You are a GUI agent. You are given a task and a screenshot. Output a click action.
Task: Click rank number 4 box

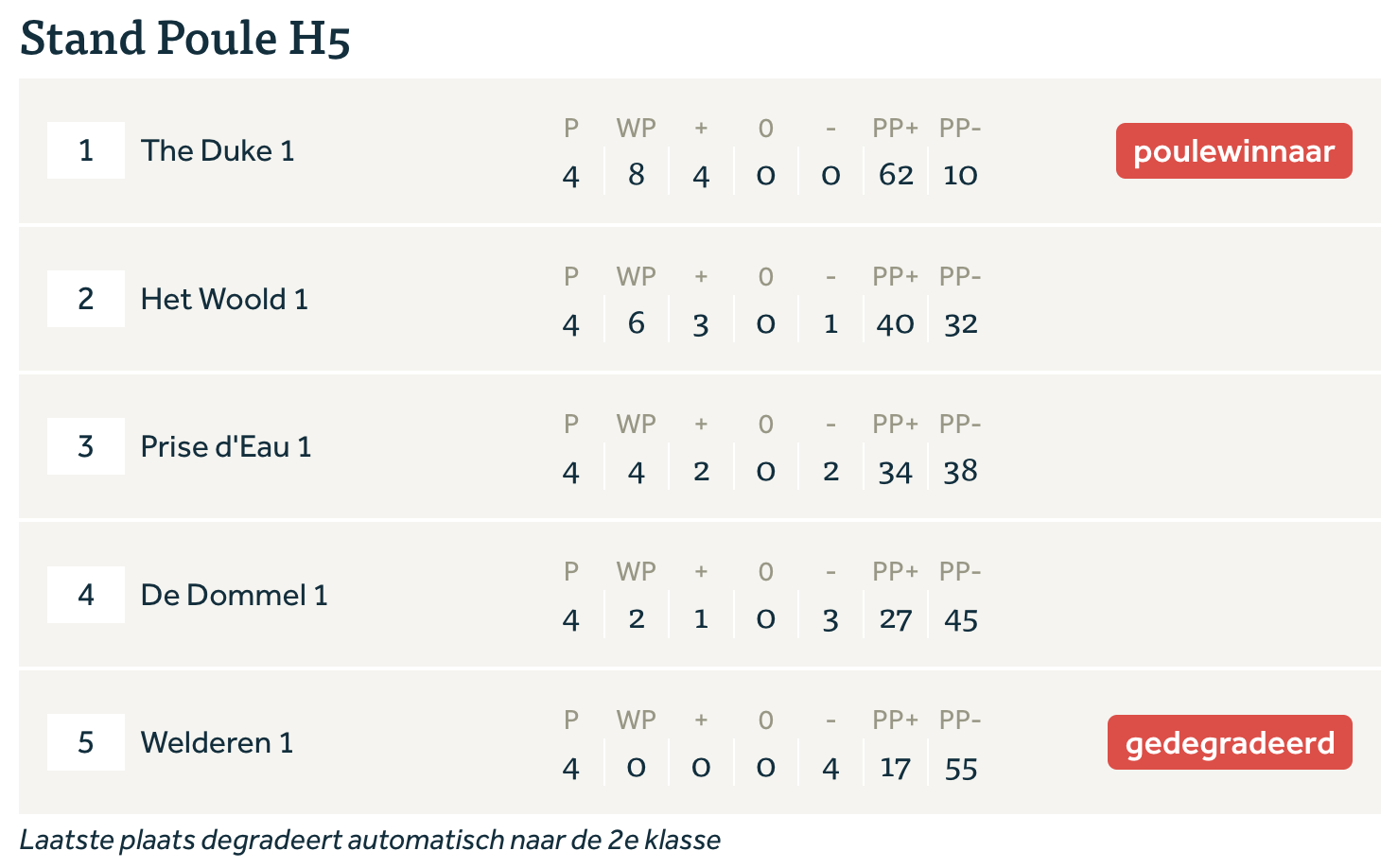[x=86, y=595]
